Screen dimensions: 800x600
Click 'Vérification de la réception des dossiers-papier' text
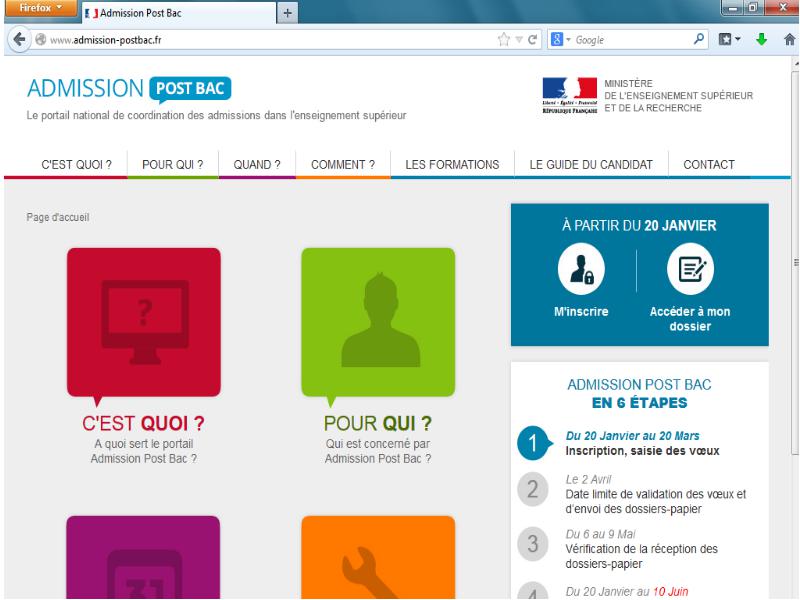tap(642, 557)
